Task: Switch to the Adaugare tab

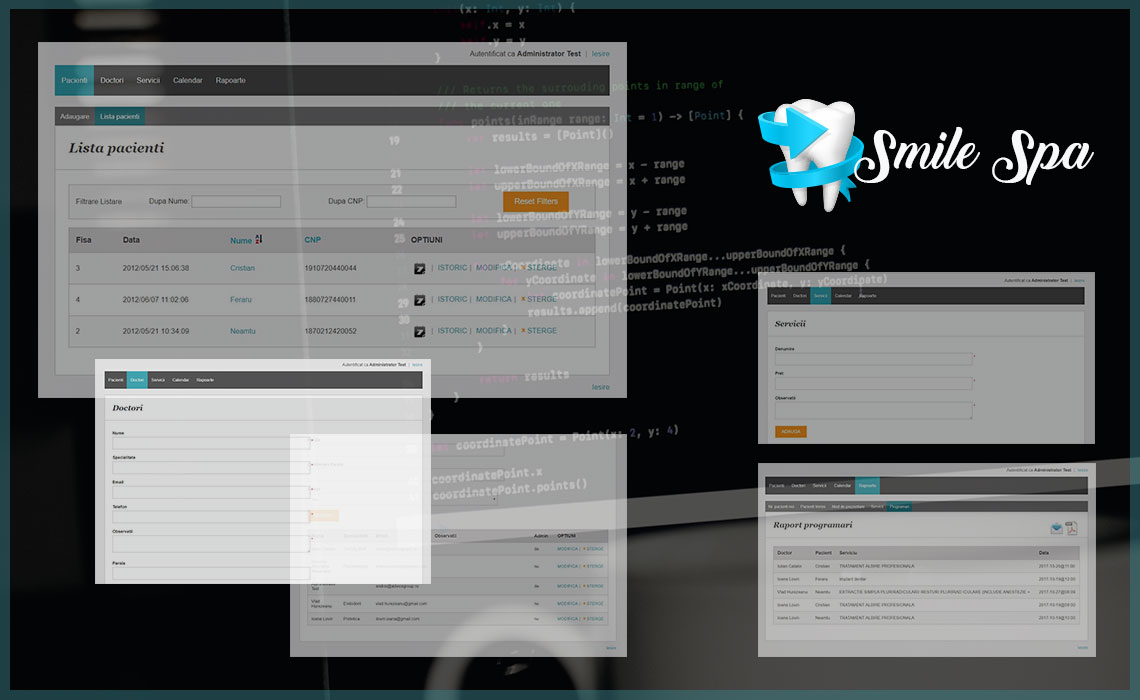Action: pyautogui.click(x=75, y=117)
